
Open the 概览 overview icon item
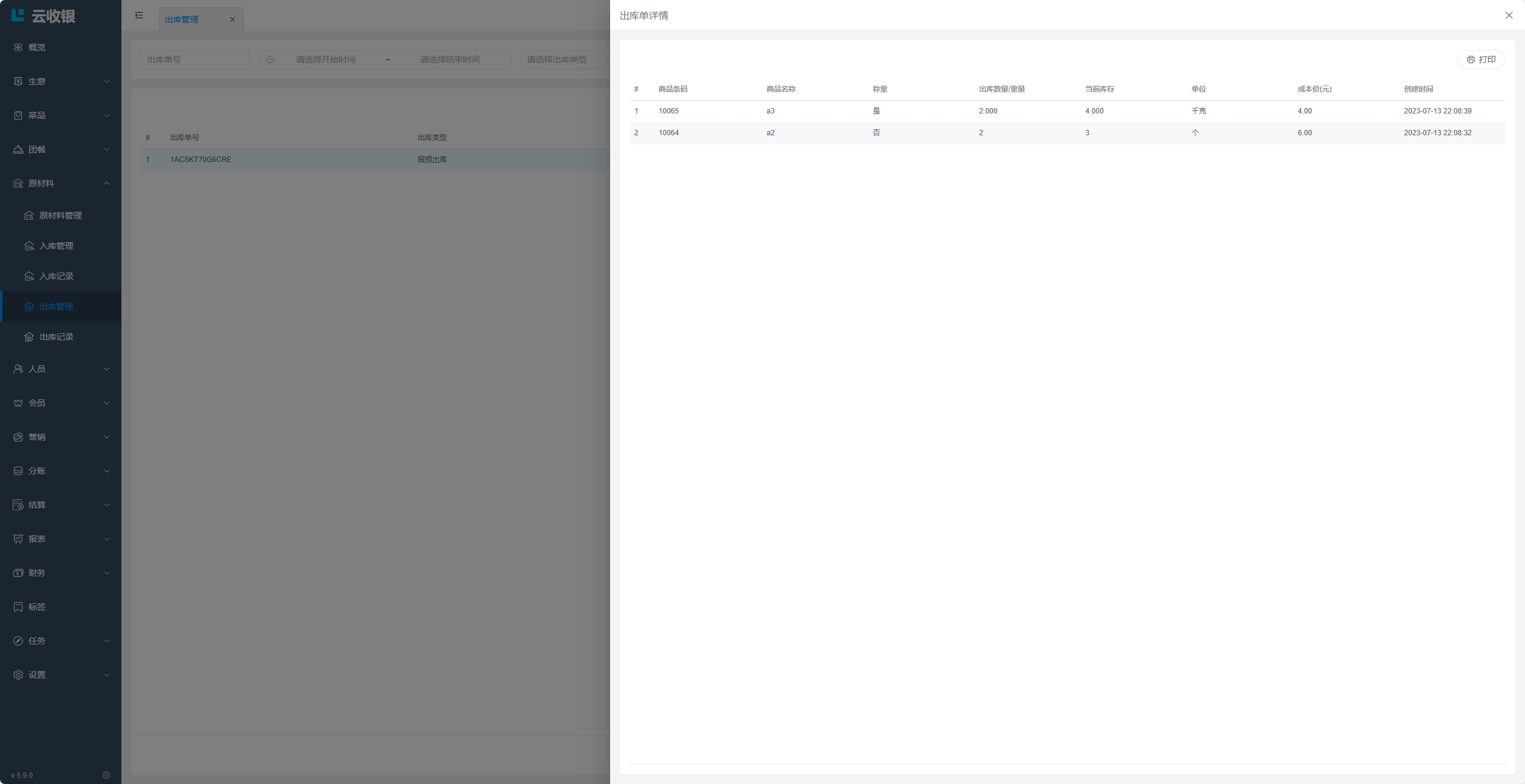click(18, 47)
